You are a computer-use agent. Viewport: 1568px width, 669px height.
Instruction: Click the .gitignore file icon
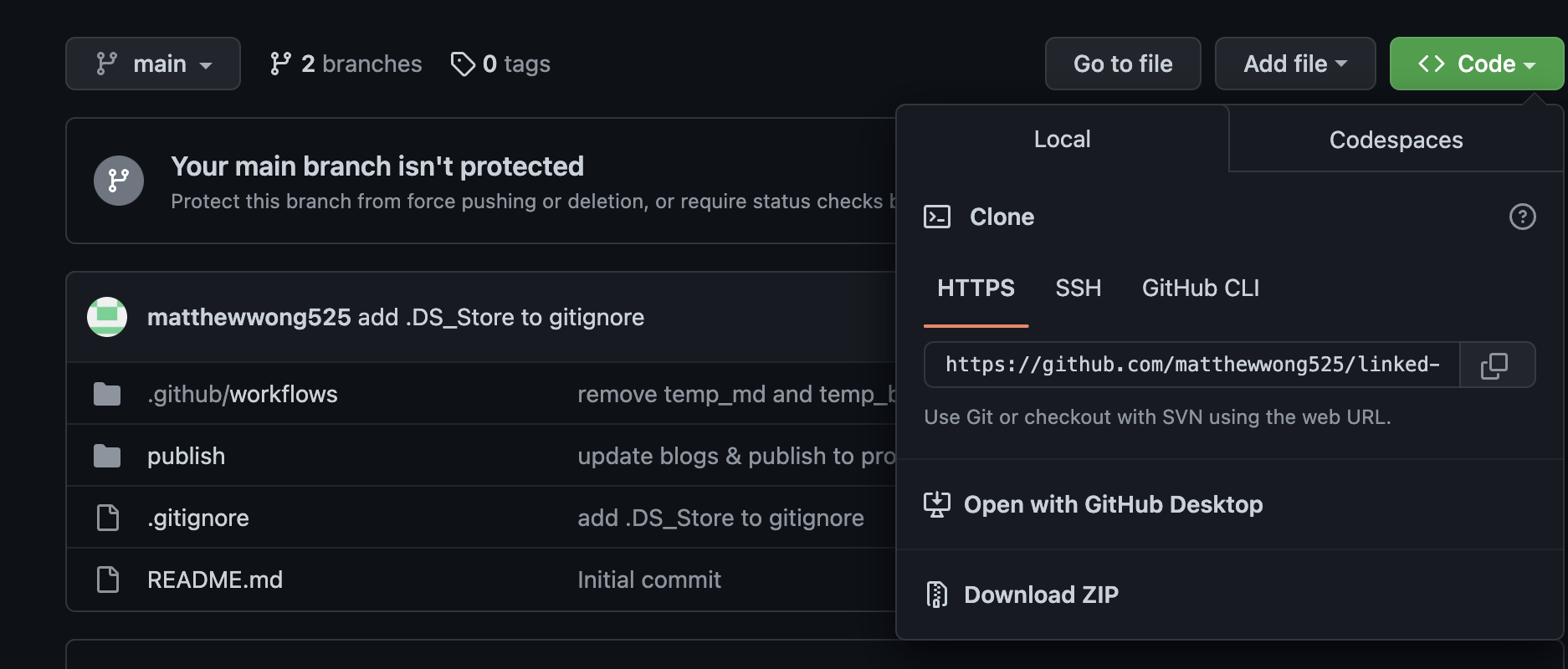pyautogui.click(x=108, y=518)
